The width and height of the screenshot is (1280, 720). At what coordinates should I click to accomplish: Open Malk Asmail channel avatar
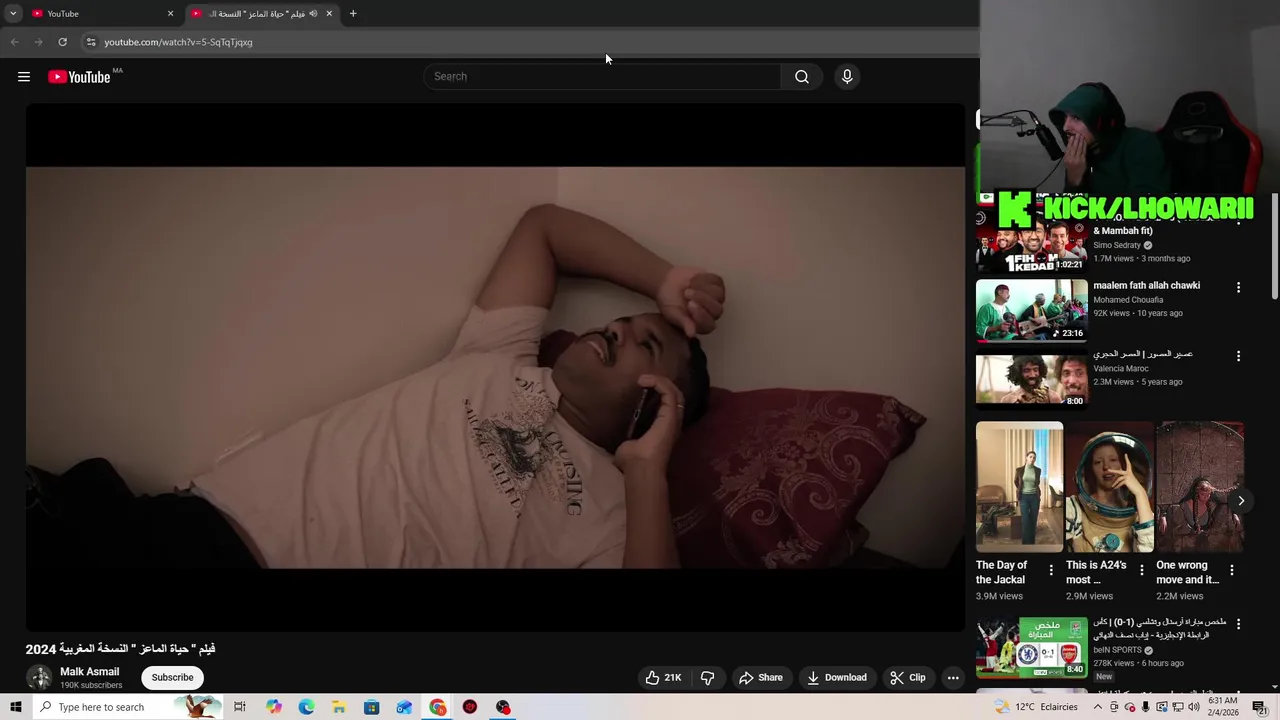39,678
